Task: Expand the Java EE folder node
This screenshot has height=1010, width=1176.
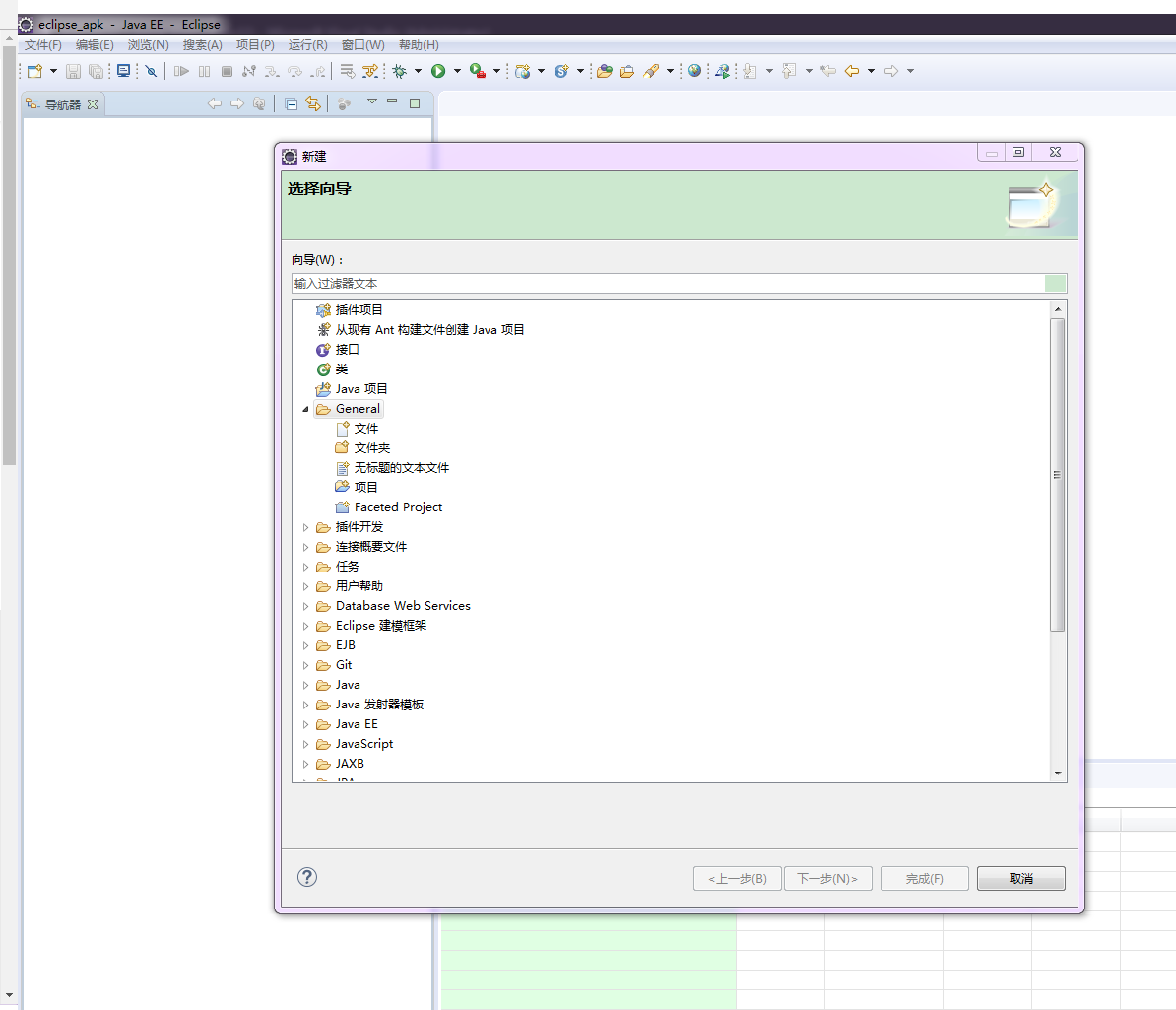Action: pyautogui.click(x=305, y=725)
